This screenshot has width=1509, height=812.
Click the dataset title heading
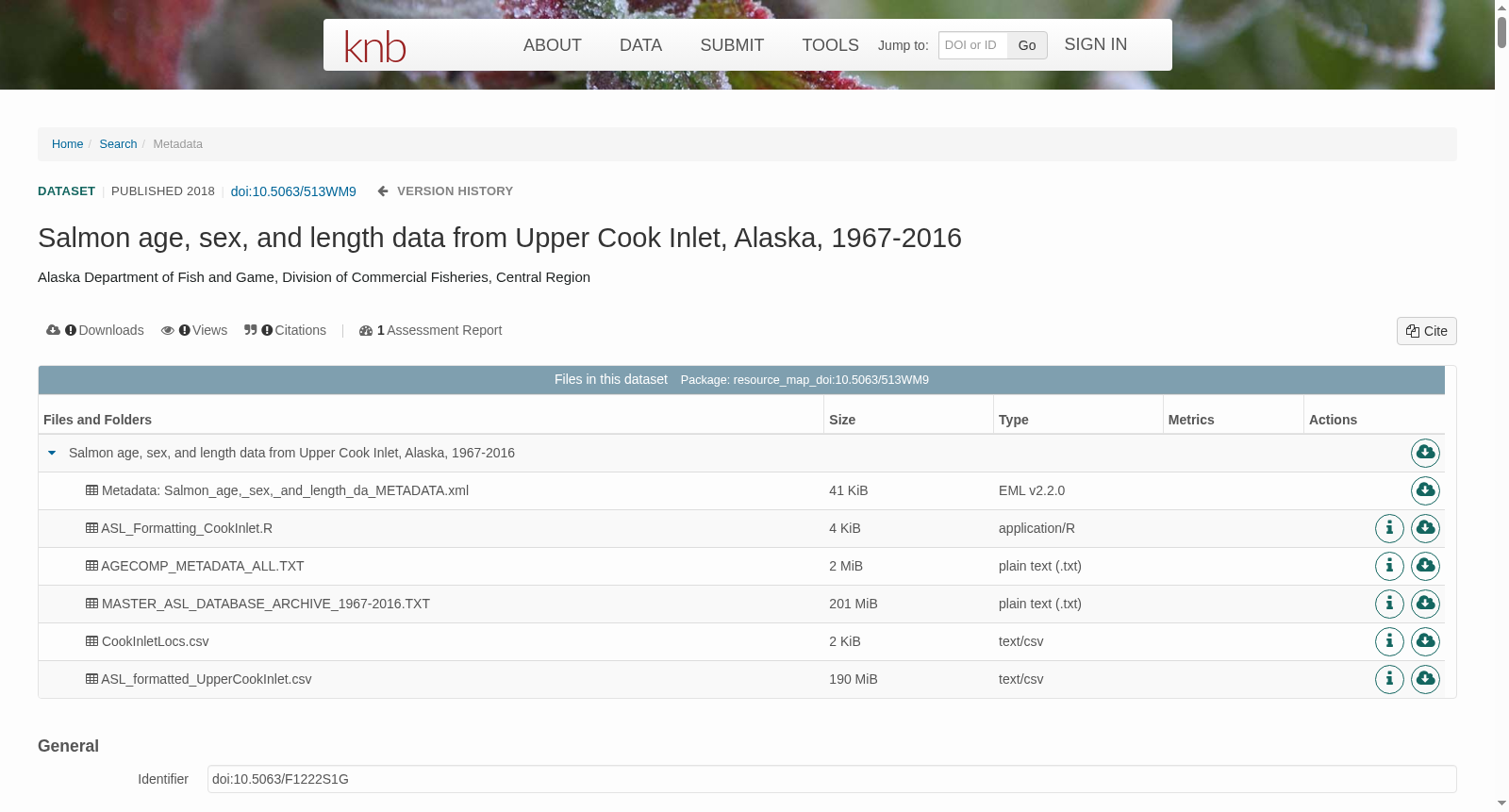[500, 238]
